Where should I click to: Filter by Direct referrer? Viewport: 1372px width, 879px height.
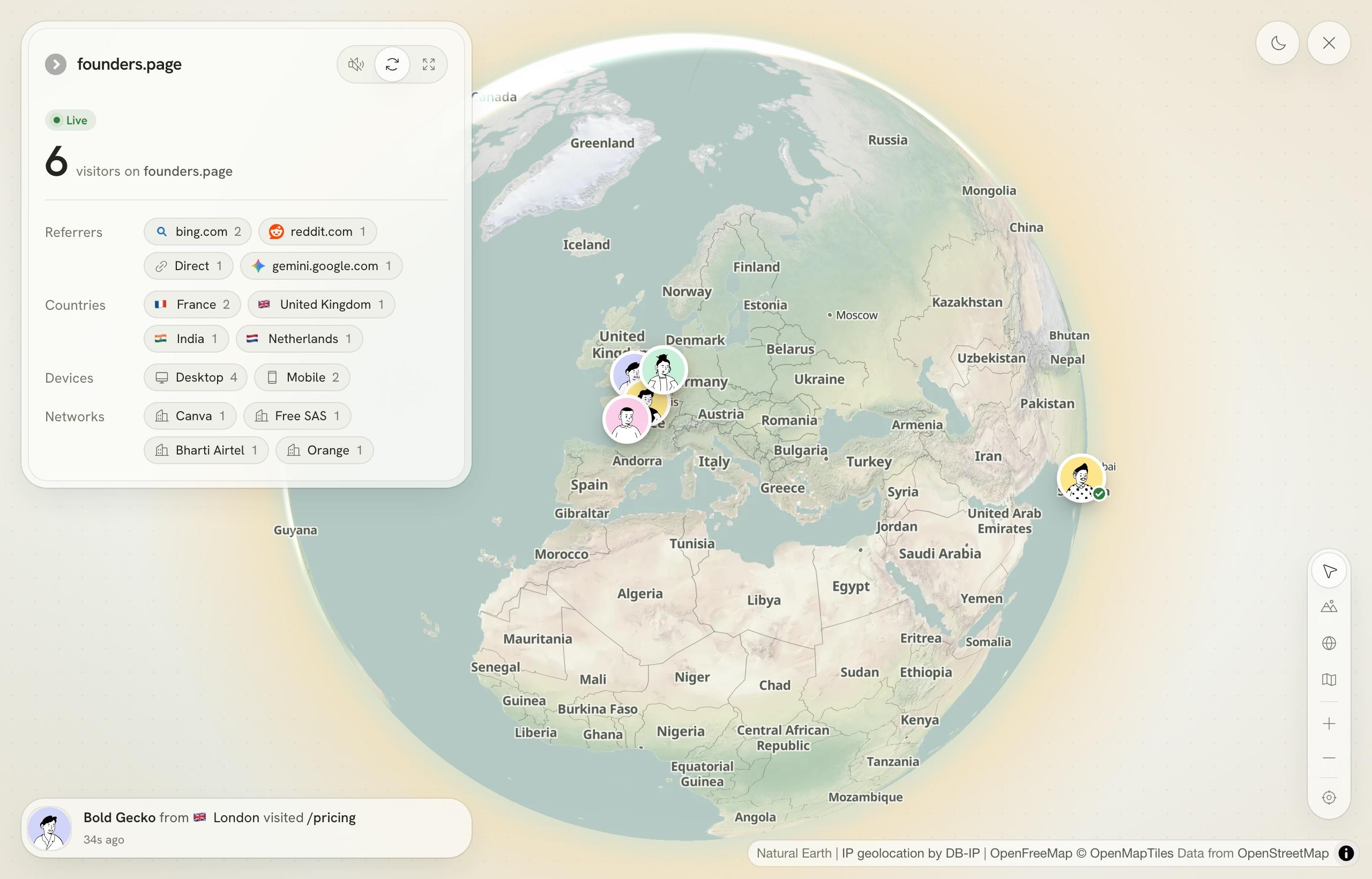(x=188, y=265)
